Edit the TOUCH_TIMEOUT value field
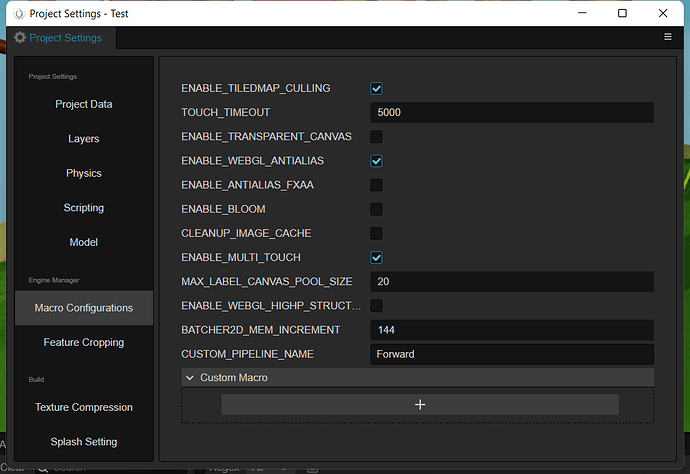The height and width of the screenshot is (474, 690). 512,113
